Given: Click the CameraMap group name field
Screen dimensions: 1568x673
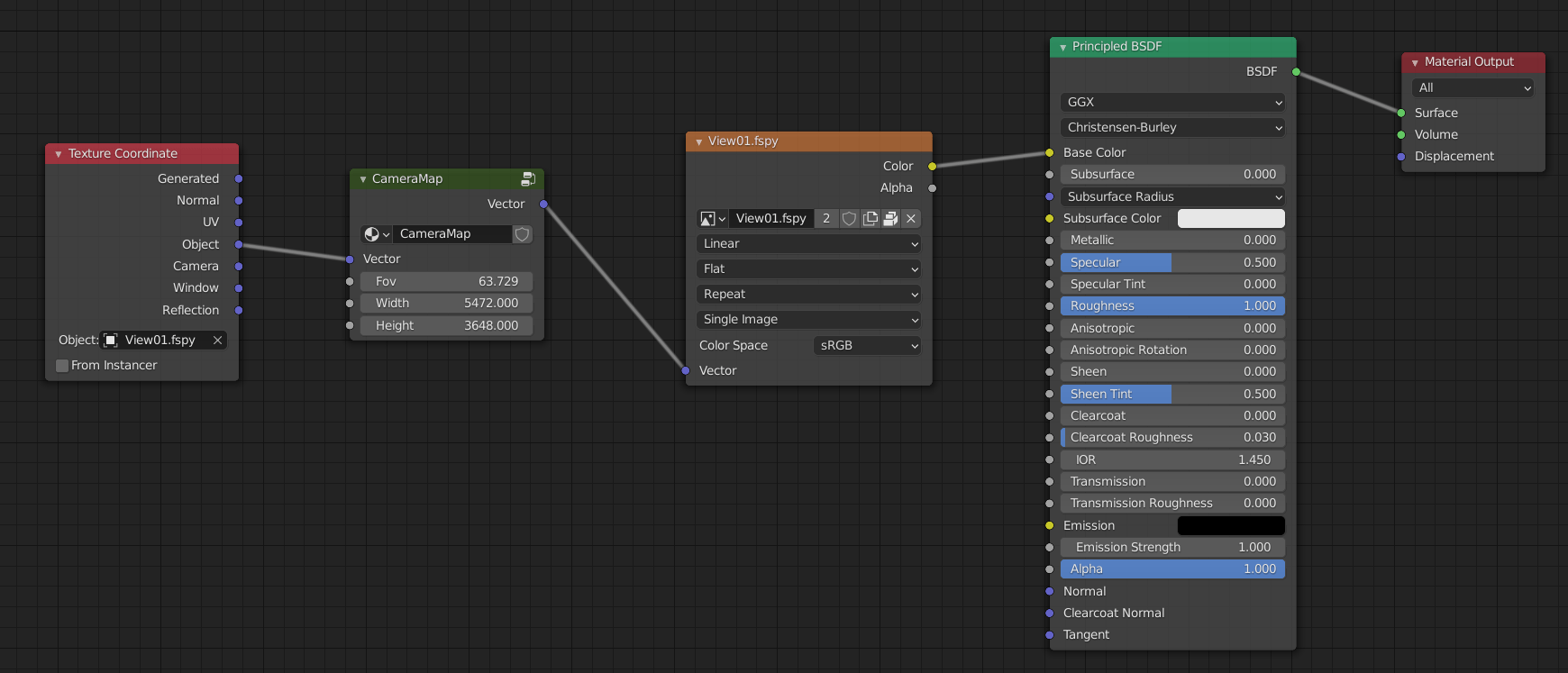Looking at the screenshot, I should click(x=452, y=234).
